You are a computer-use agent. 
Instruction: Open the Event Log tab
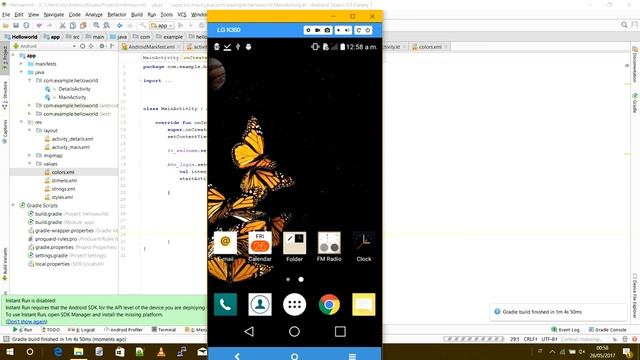pyautogui.click(x=565, y=329)
